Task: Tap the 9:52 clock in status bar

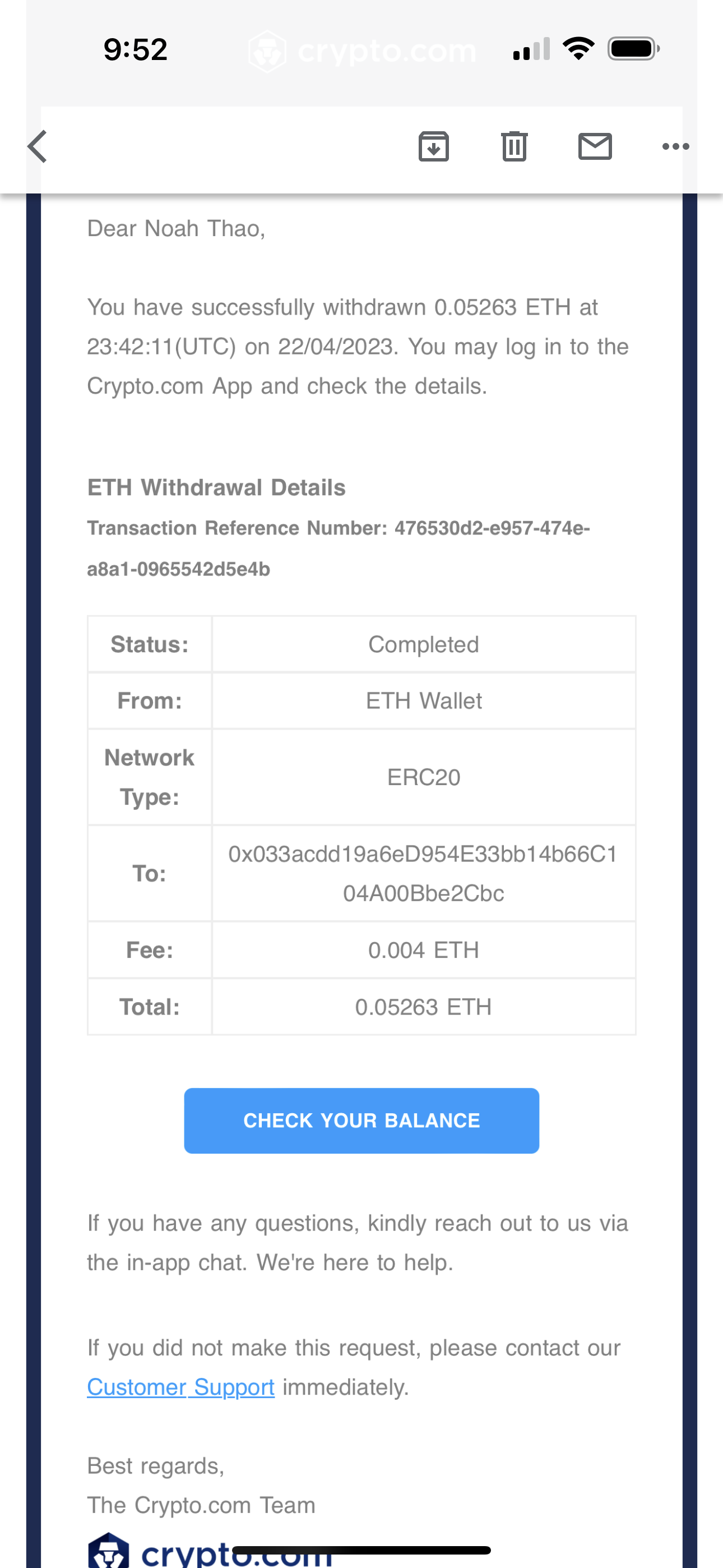Action: click(135, 49)
